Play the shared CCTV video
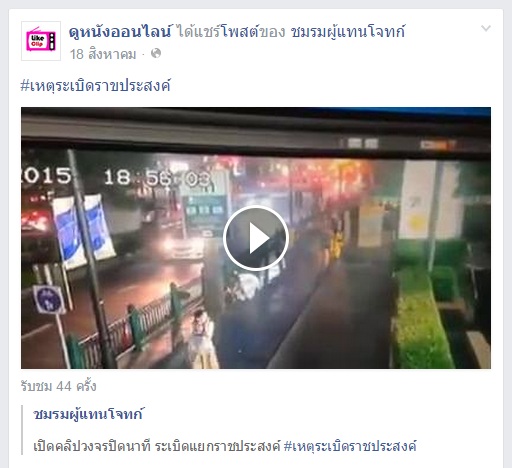 click(256, 238)
